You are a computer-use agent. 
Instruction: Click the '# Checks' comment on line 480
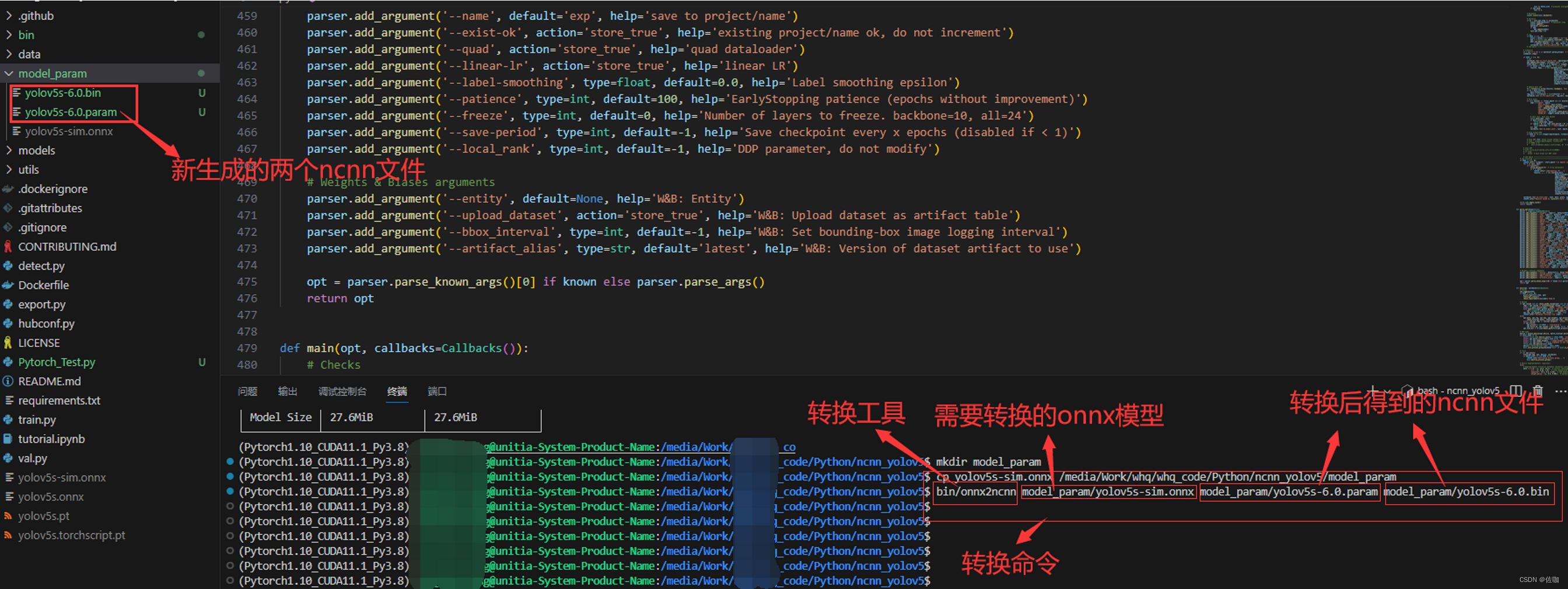coord(334,364)
